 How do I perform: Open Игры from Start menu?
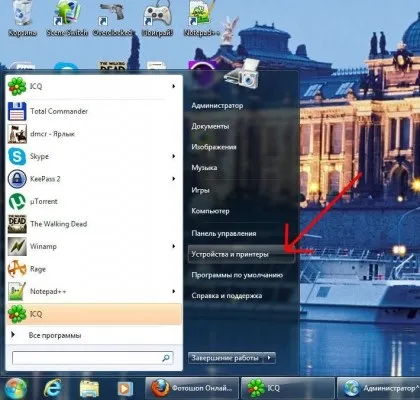(200, 190)
